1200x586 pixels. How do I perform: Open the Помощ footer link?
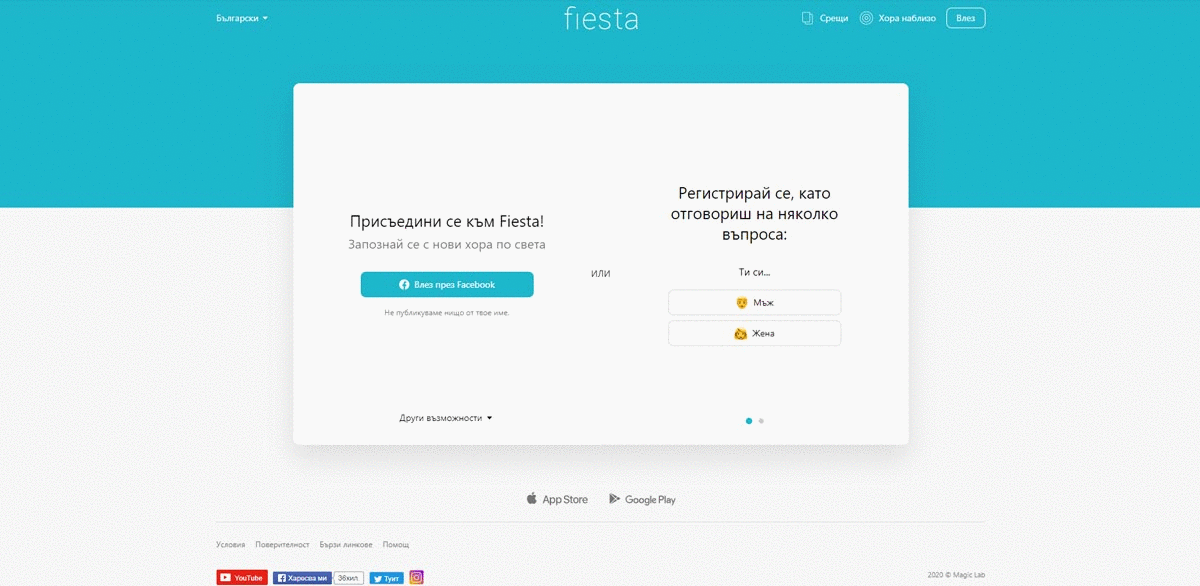click(394, 544)
